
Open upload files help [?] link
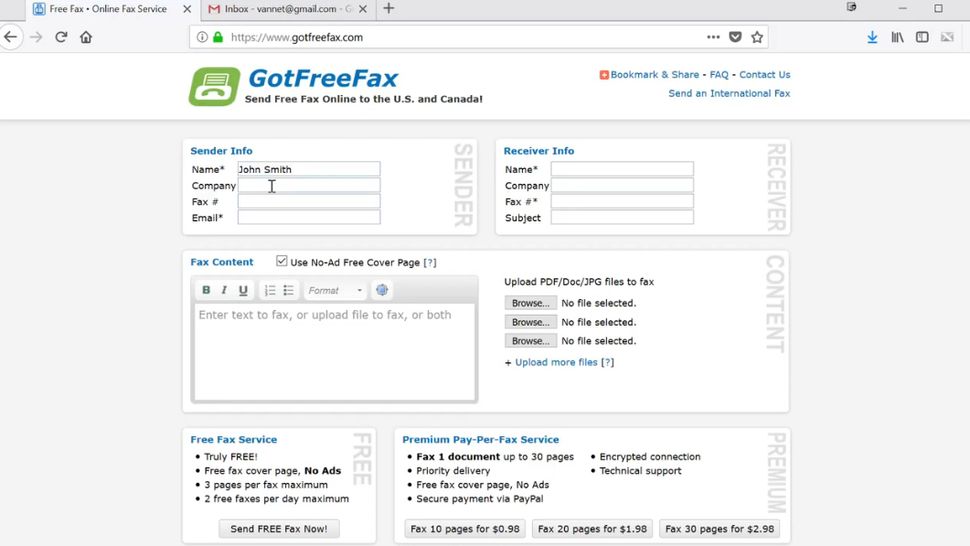607,362
